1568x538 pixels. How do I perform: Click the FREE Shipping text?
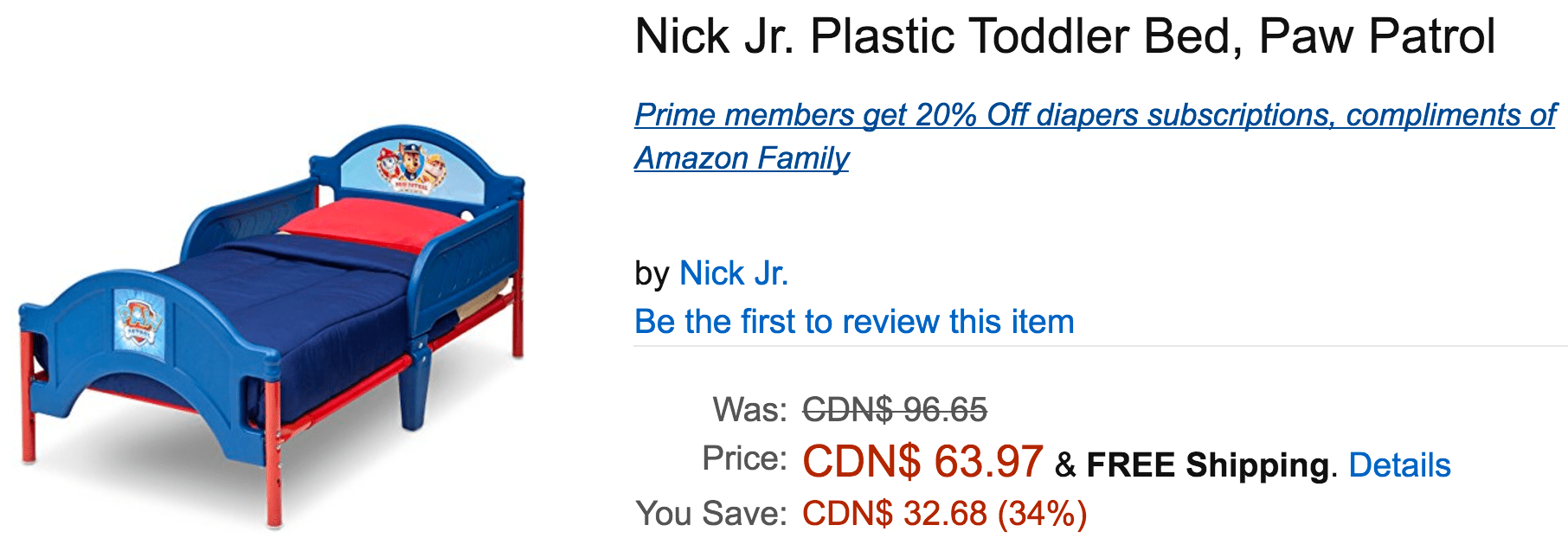1208,465
